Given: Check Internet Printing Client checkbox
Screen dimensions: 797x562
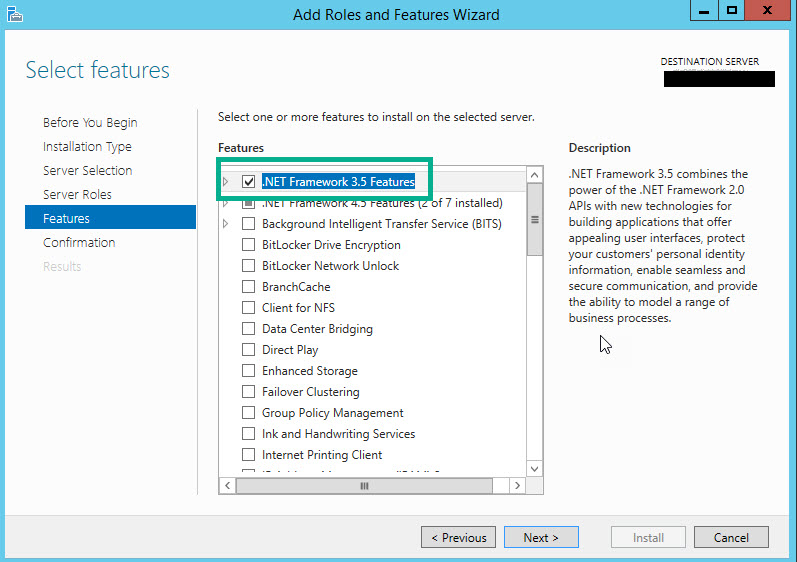Looking at the screenshot, I should tap(248, 455).
